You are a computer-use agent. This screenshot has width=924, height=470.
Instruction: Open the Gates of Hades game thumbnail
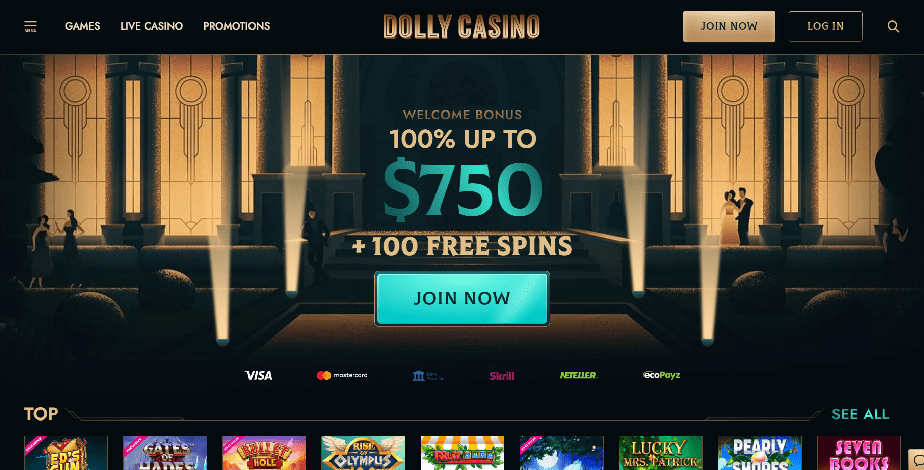click(x=165, y=453)
